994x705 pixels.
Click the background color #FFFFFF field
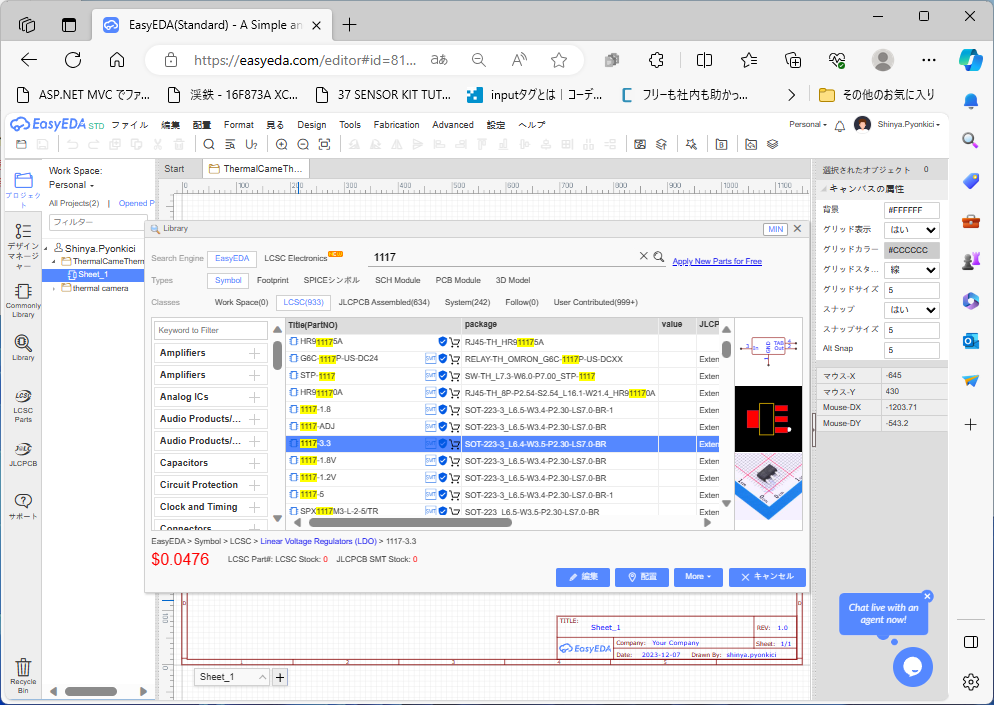point(912,210)
